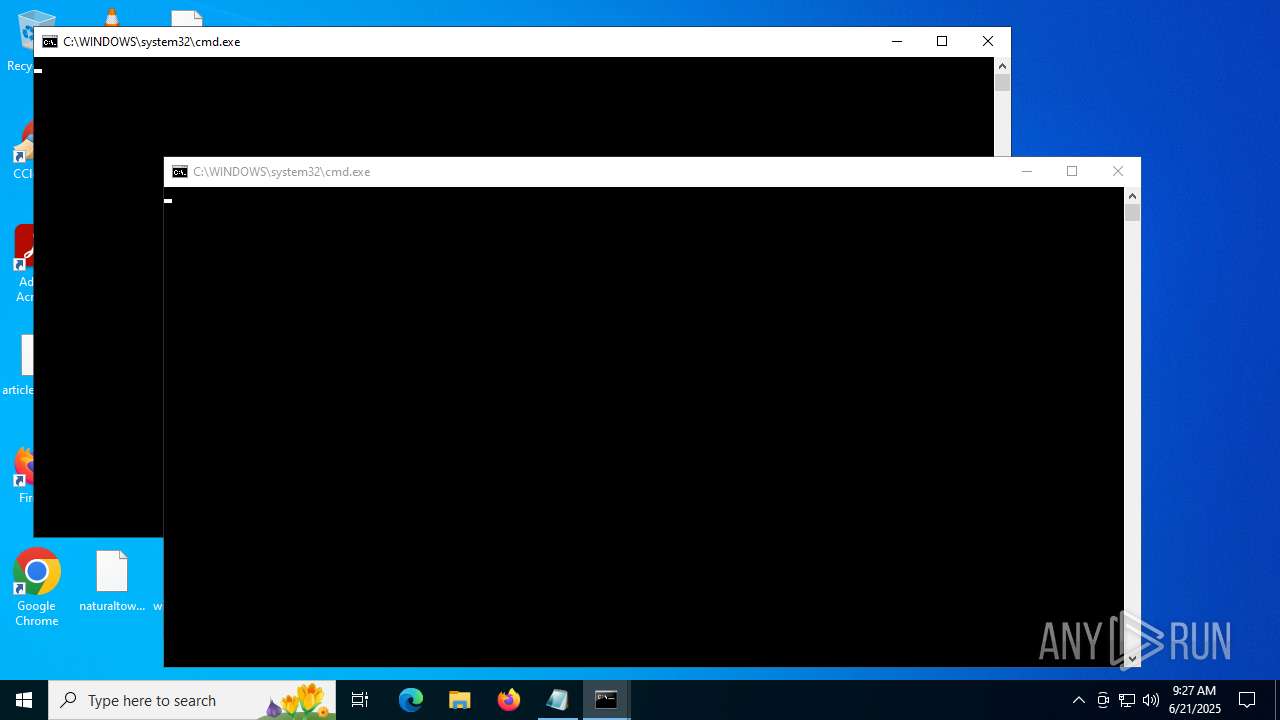This screenshot has height=720, width=1280.
Task: Open Task View from the taskbar
Action: (360, 700)
